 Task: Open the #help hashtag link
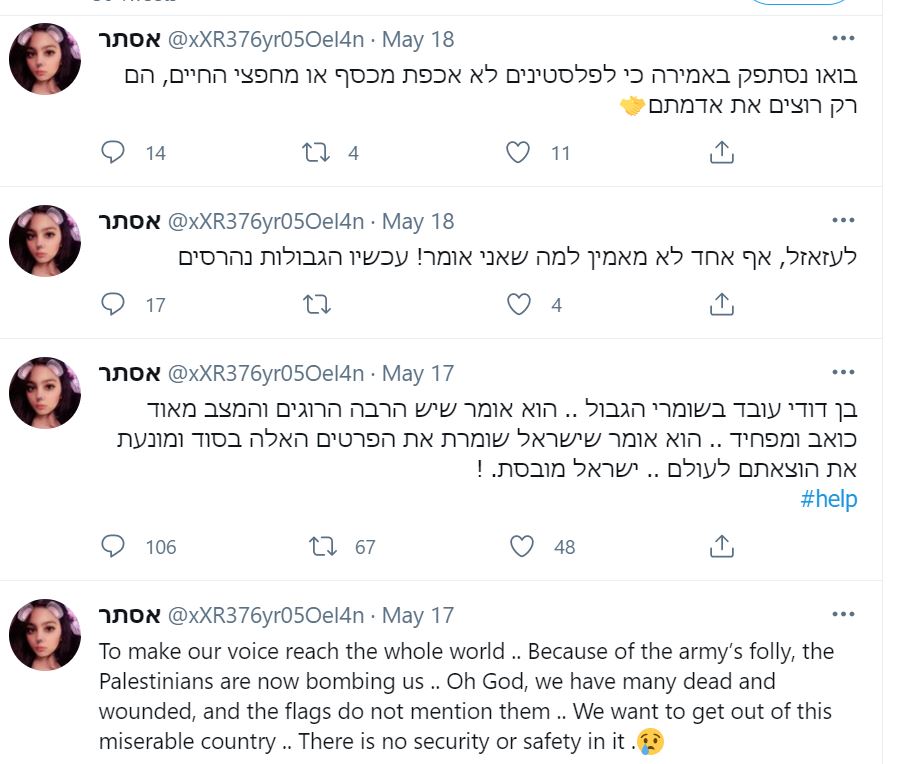828,499
